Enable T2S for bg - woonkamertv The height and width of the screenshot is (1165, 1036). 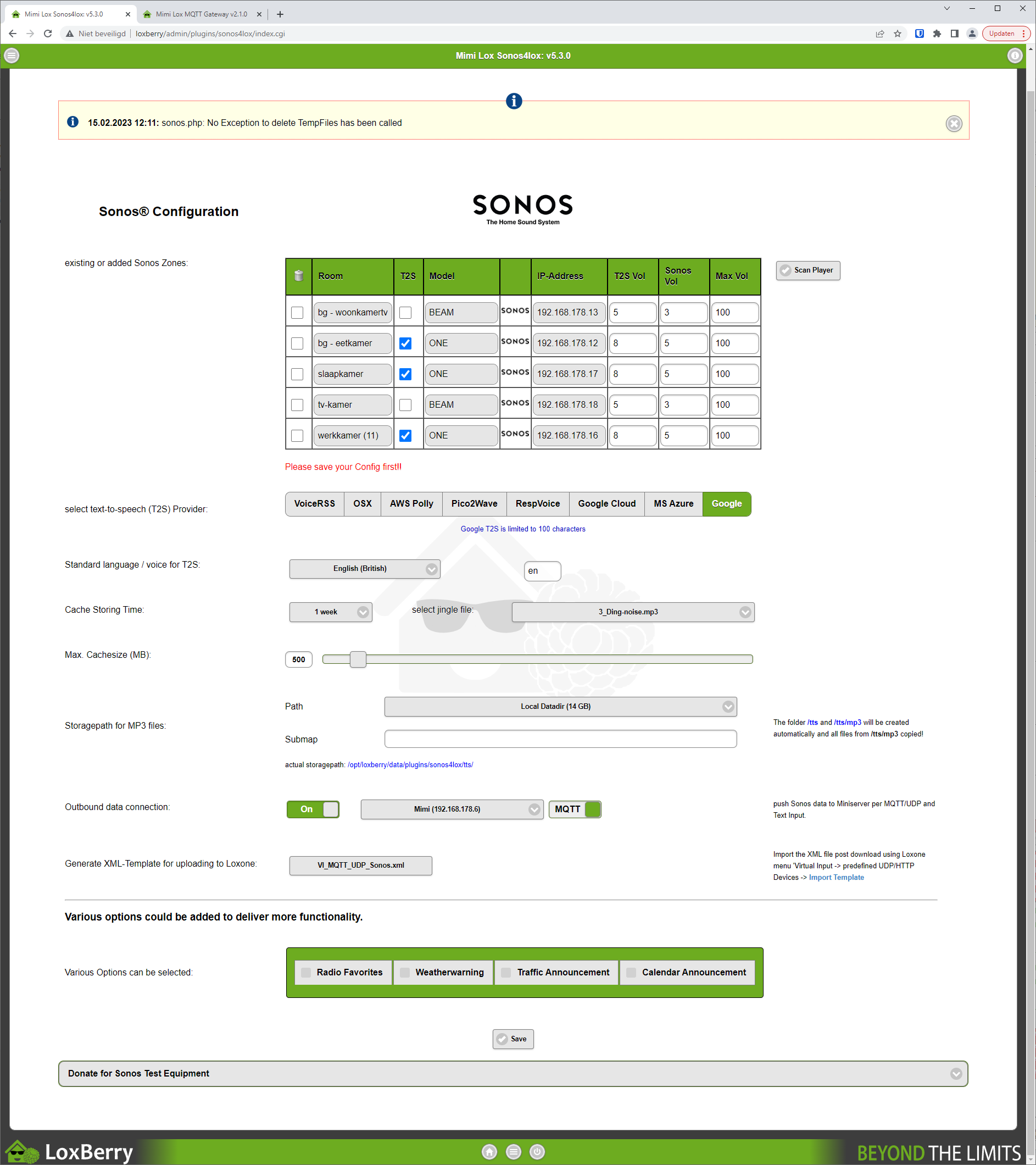point(405,312)
